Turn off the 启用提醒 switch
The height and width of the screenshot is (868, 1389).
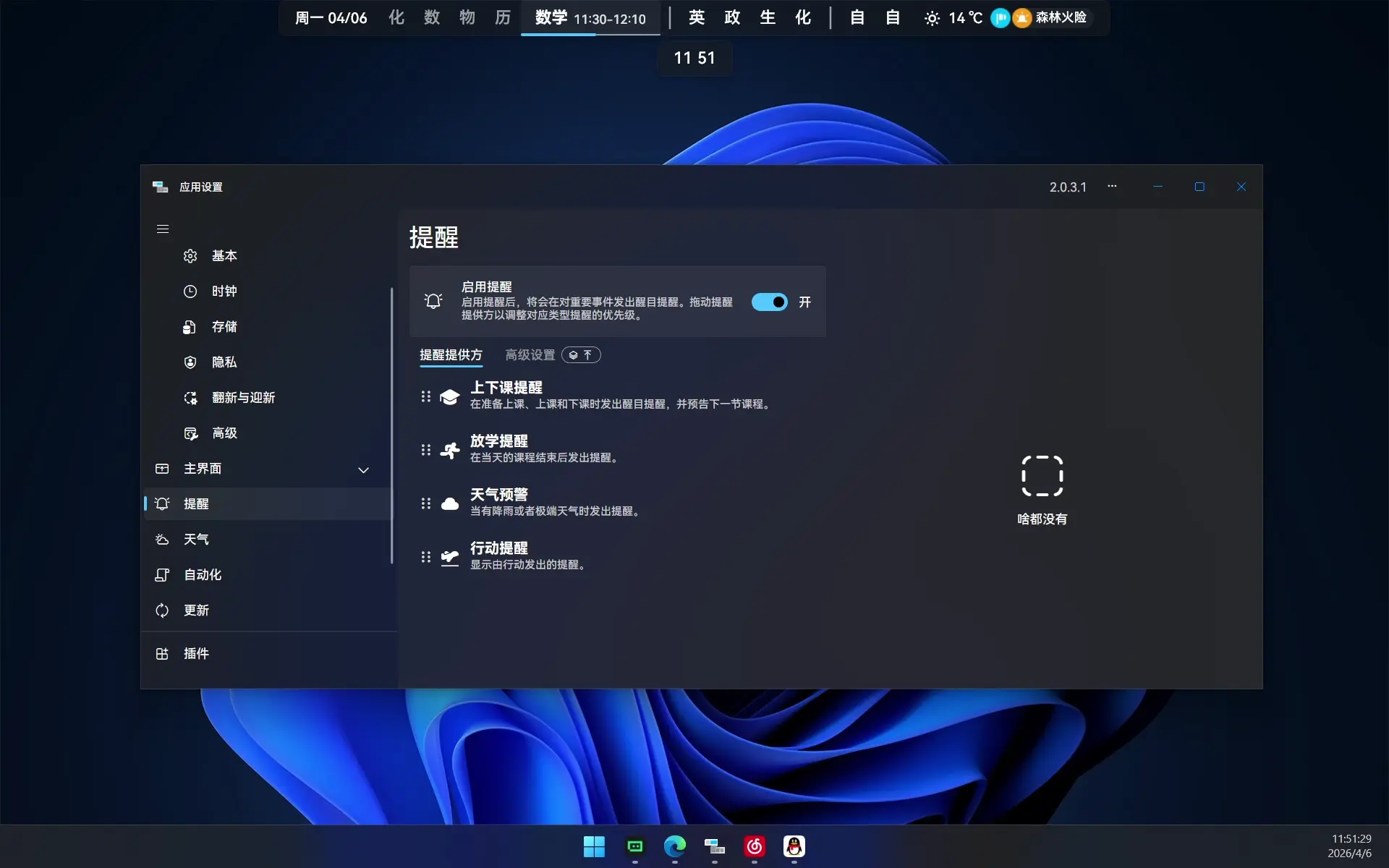[770, 302]
